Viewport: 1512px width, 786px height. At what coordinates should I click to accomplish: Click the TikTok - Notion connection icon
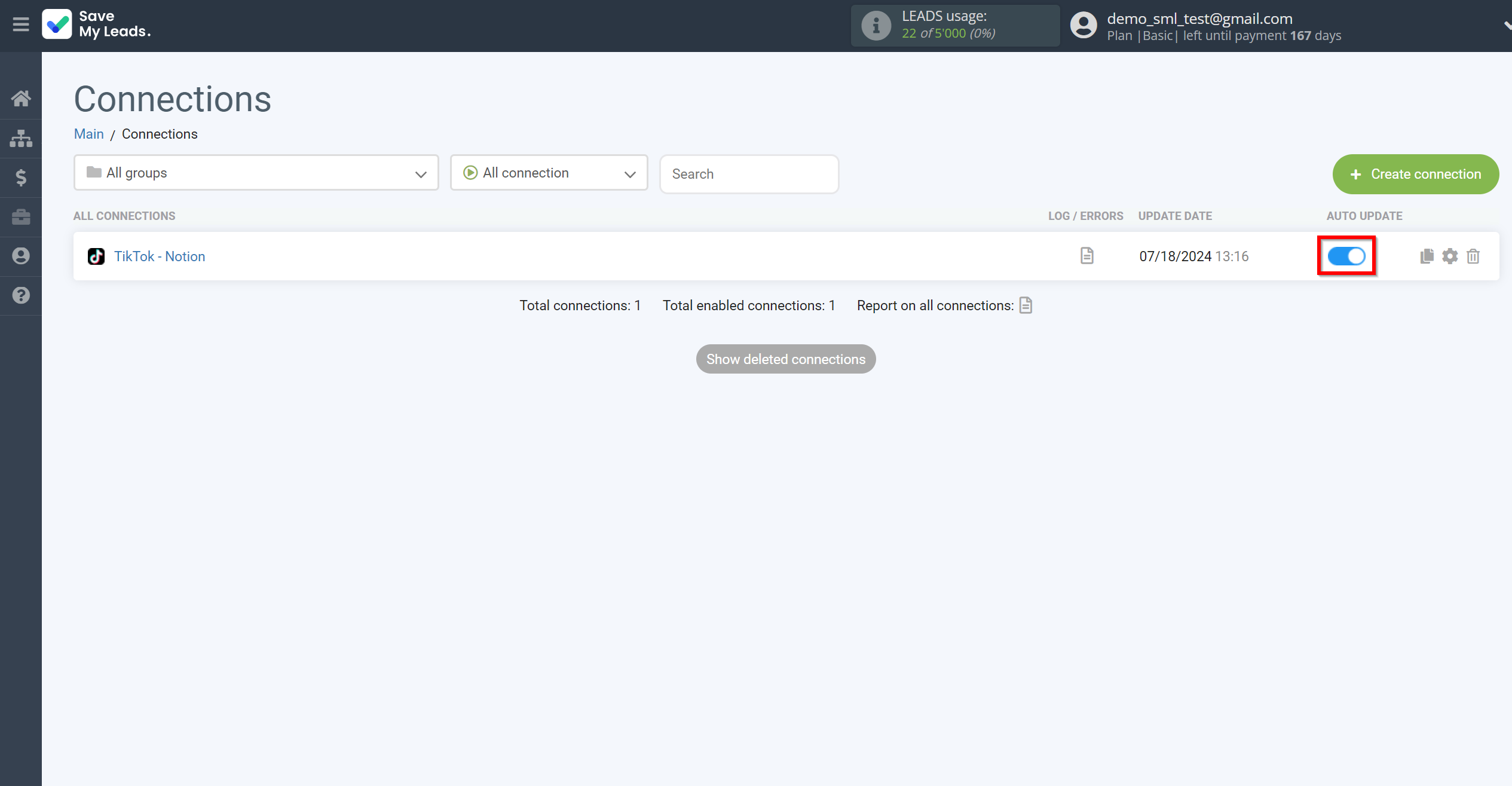click(x=95, y=256)
